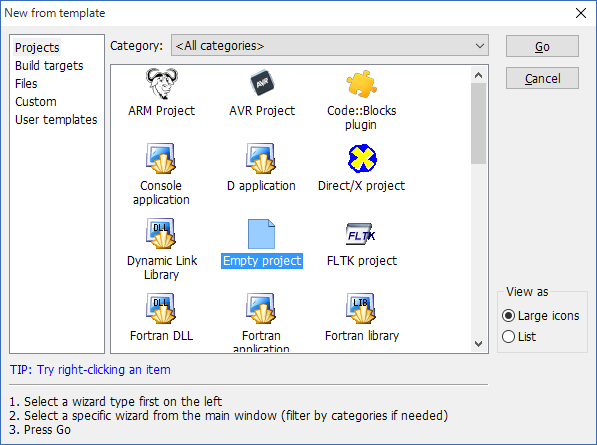Screen dimensions: 597x445
Task: Click the 'Fortran library' label
Action: click(x=362, y=336)
